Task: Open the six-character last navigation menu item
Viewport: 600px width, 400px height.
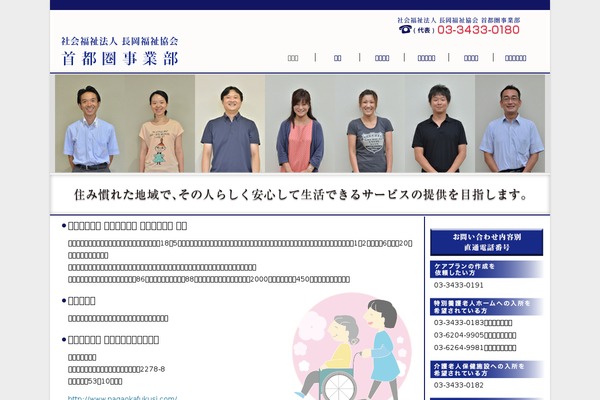Action: pyautogui.click(x=515, y=58)
